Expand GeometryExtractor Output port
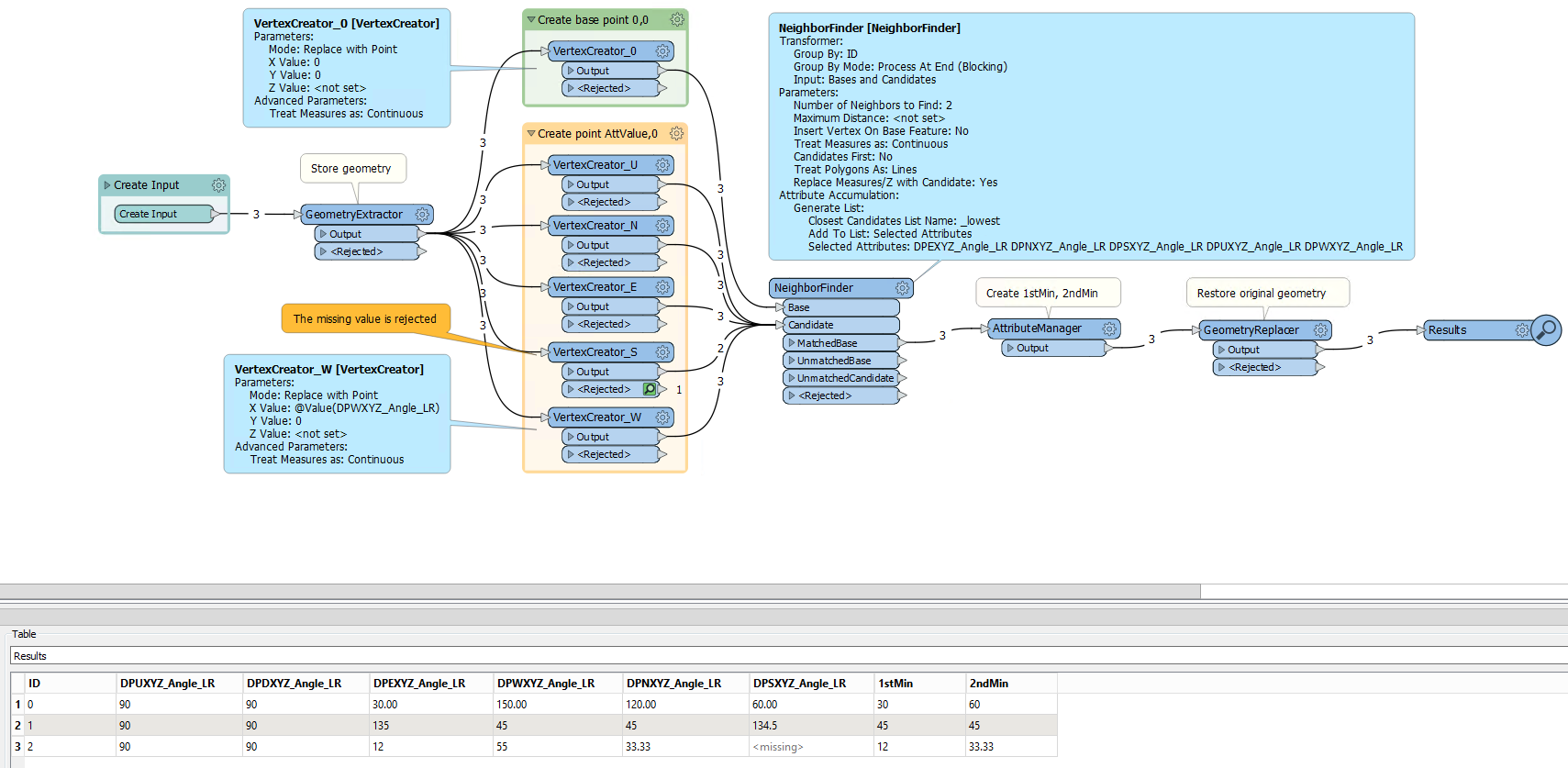The height and width of the screenshot is (768, 1568). (x=323, y=234)
